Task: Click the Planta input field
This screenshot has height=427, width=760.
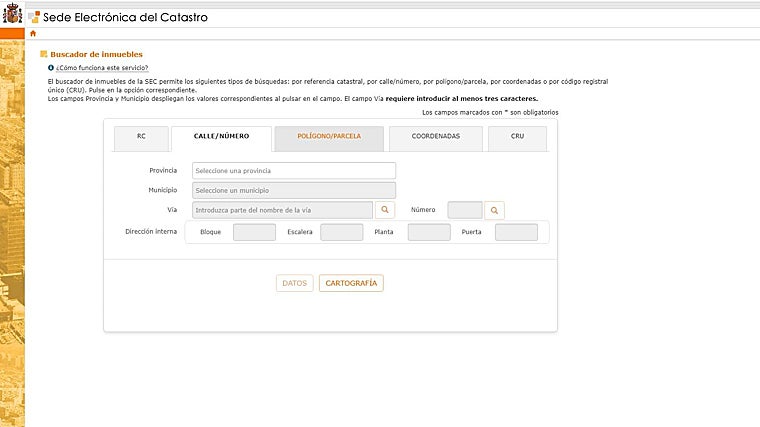Action: pyautogui.click(x=429, y=232)
